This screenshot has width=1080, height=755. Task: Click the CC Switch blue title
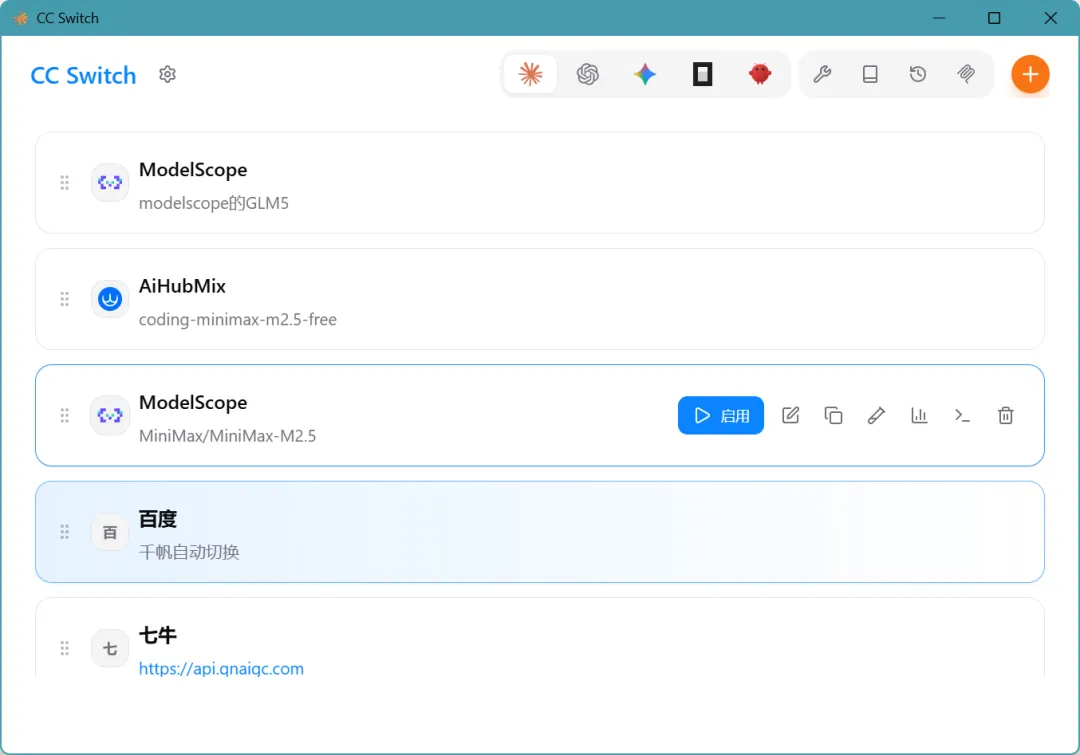(83, 75)
